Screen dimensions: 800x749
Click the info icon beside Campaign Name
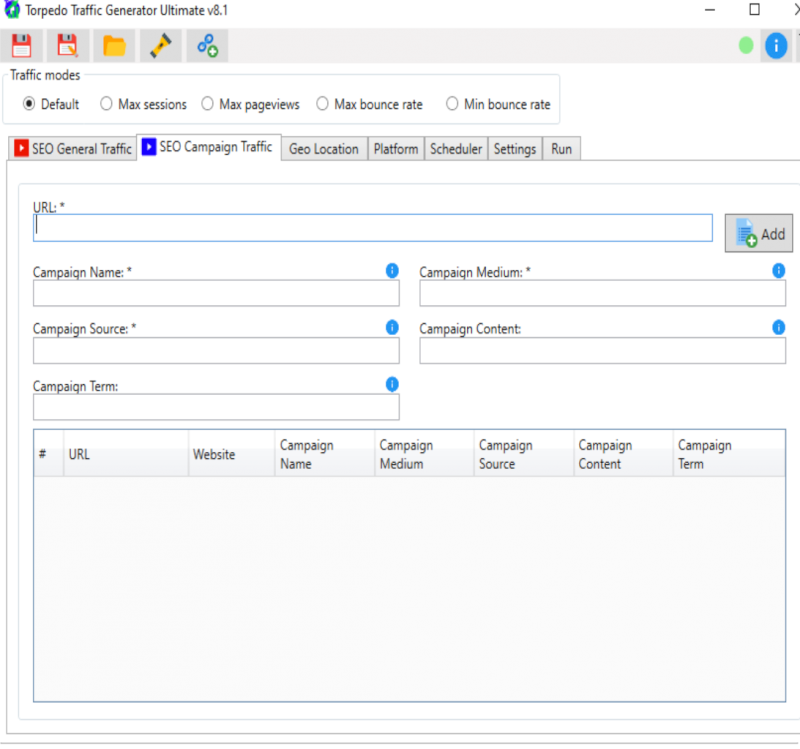tap(392, 270)
